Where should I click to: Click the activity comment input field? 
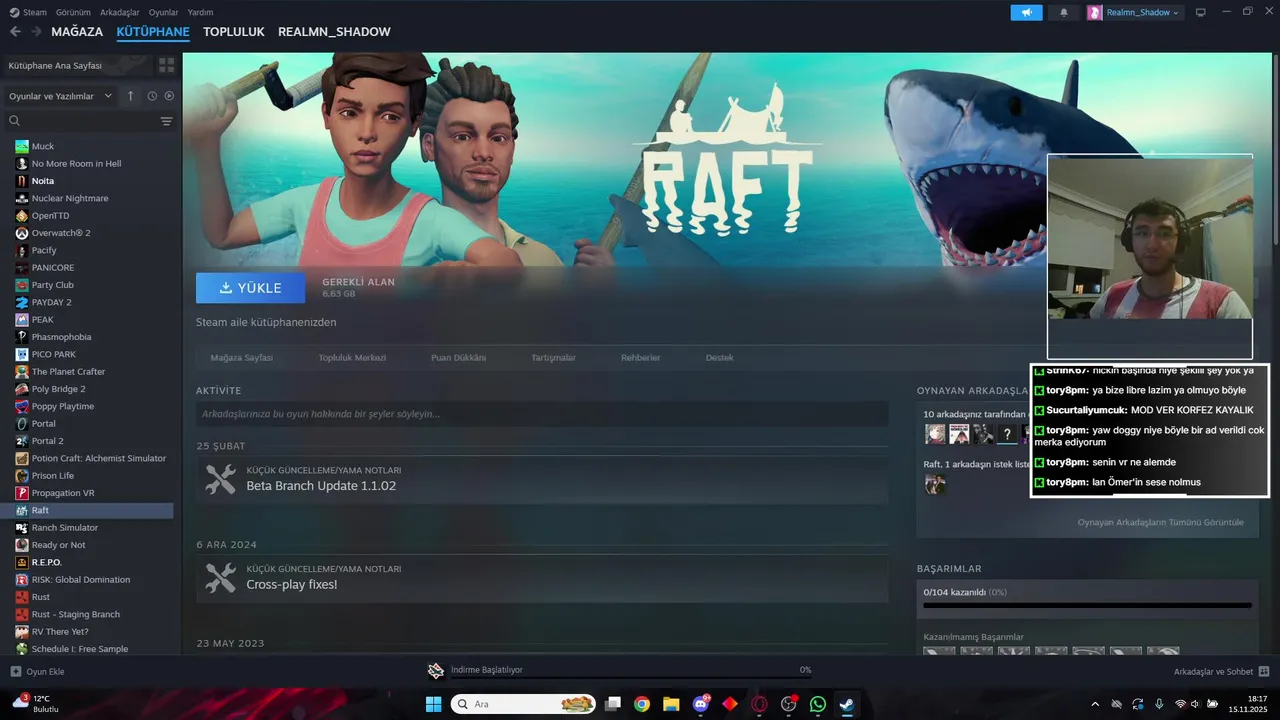pyautogui.click(x=542, y=414)
